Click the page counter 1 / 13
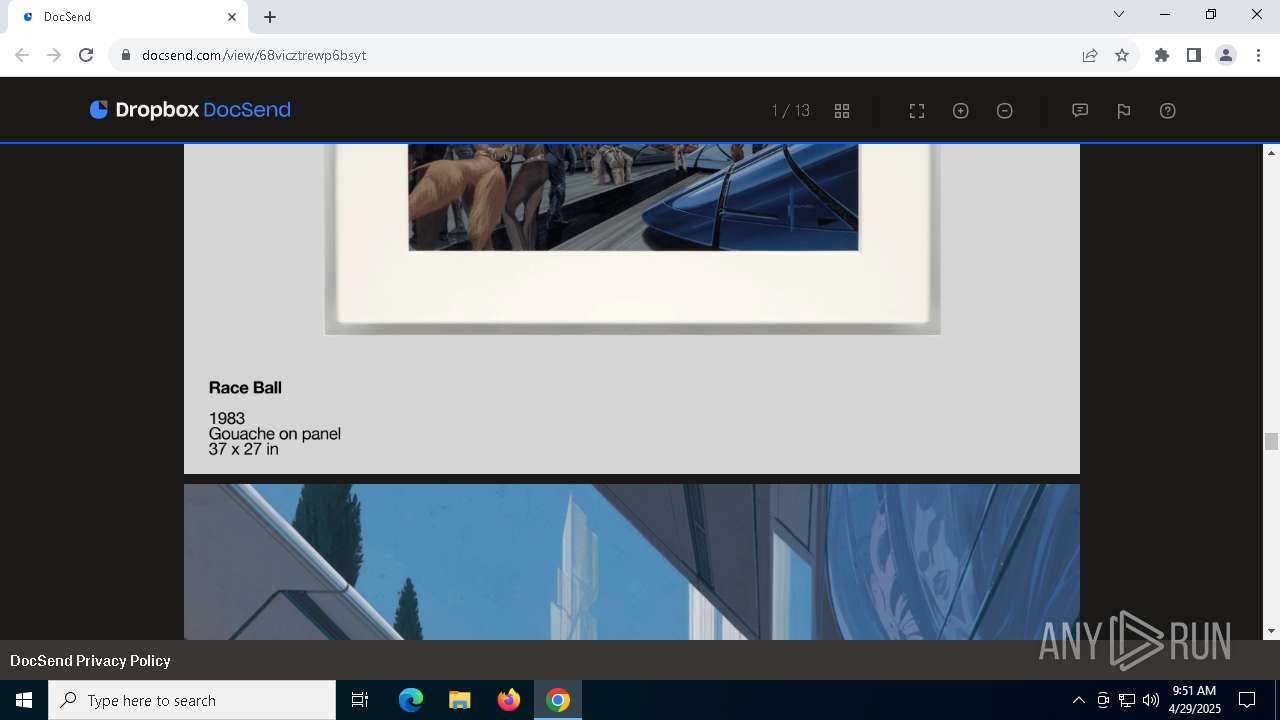Image resolution: width=1280 pixels, height=720 pixels. (791, 111)
